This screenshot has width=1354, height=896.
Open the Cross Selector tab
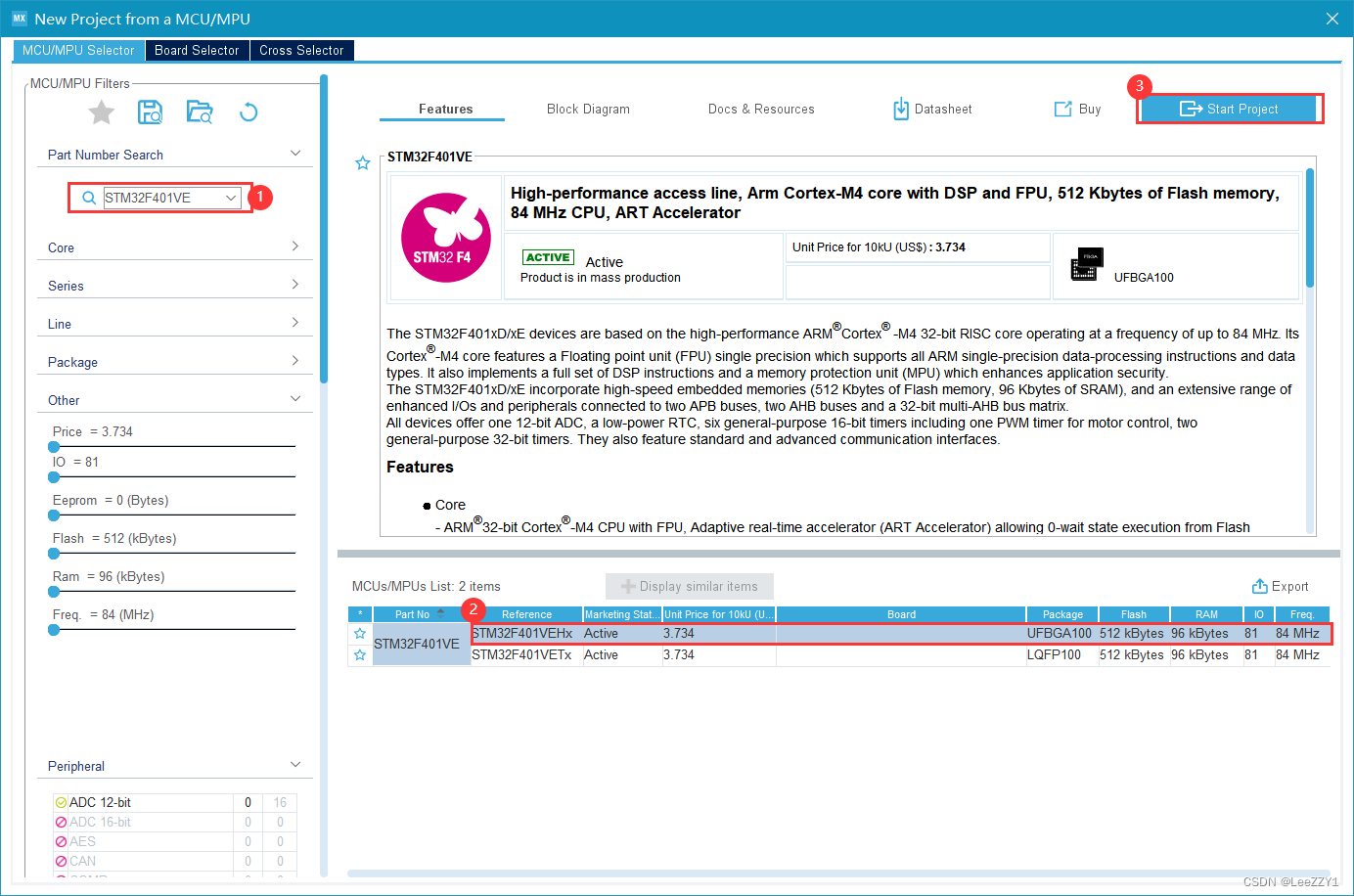click(x=301, y=50)
